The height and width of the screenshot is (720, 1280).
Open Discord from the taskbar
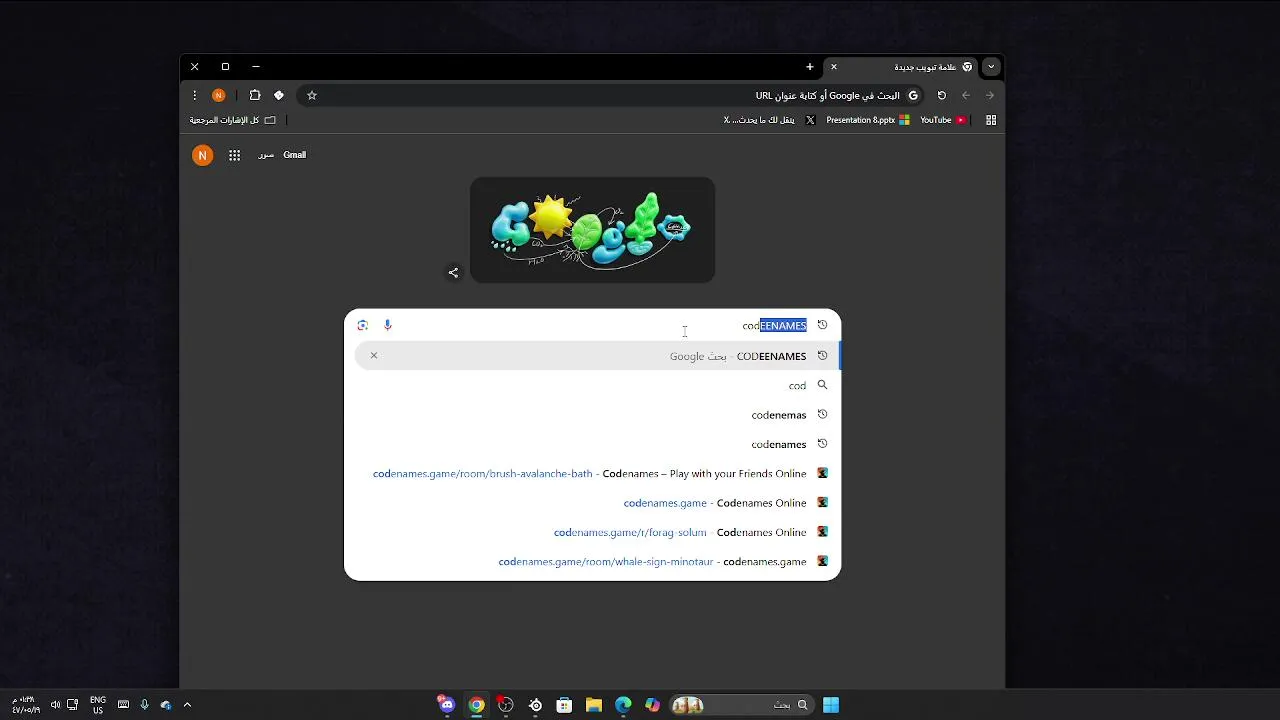pyautogui.click(x=447, y=705)
